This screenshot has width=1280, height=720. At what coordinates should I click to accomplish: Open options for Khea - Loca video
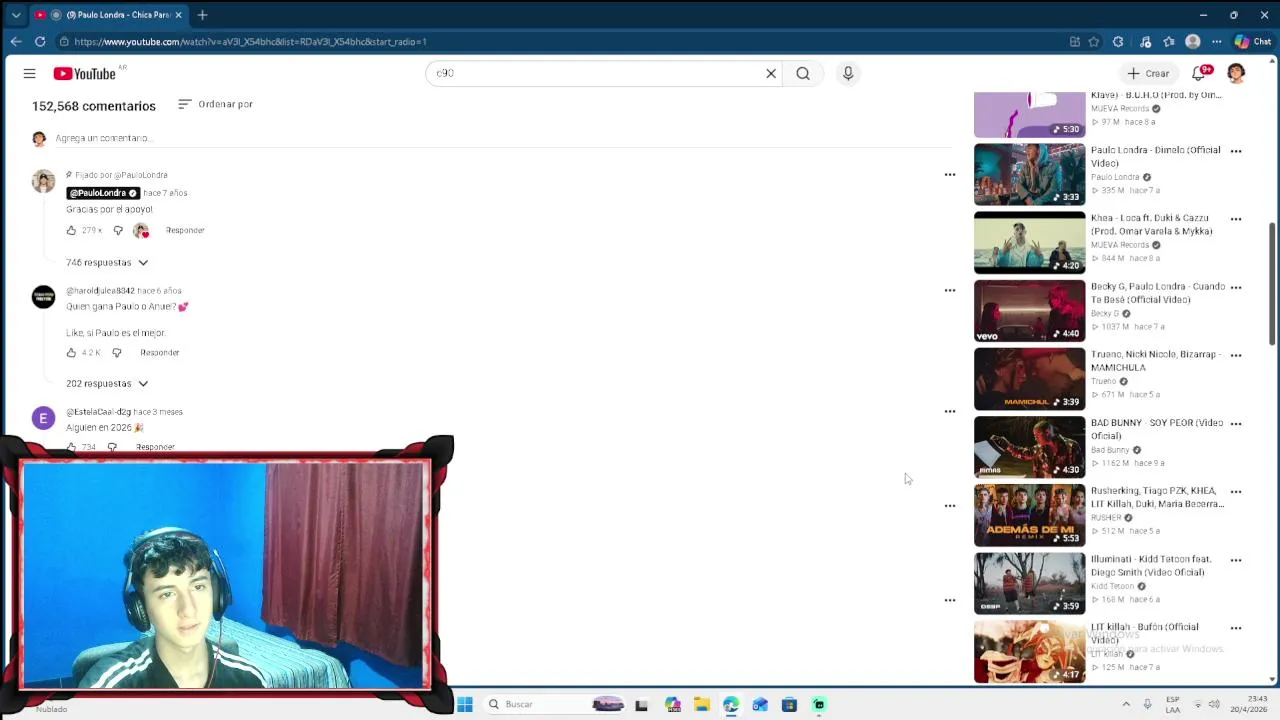[x=1236, y=219]
